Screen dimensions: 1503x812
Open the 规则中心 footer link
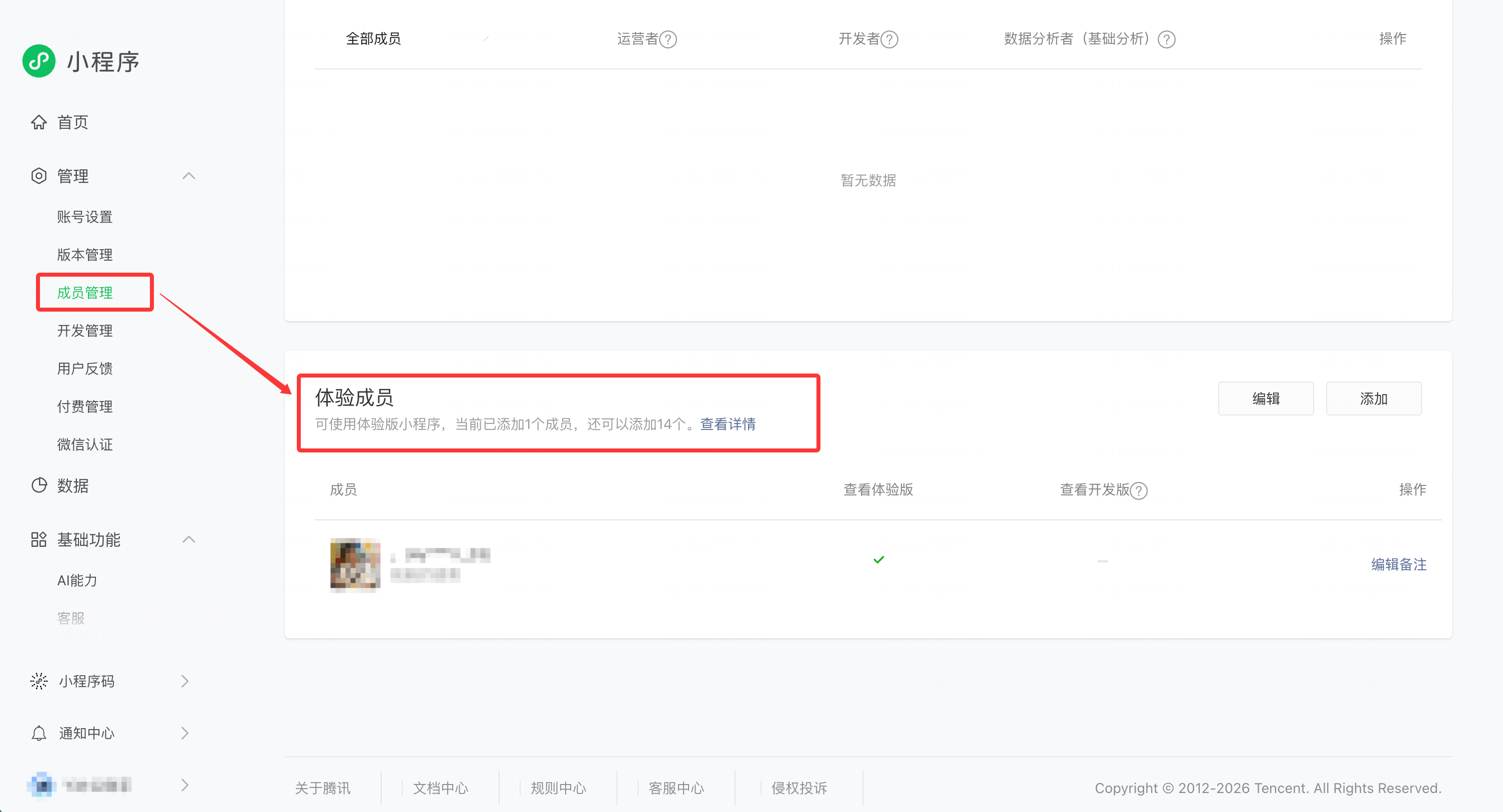[x=558, y=788]
